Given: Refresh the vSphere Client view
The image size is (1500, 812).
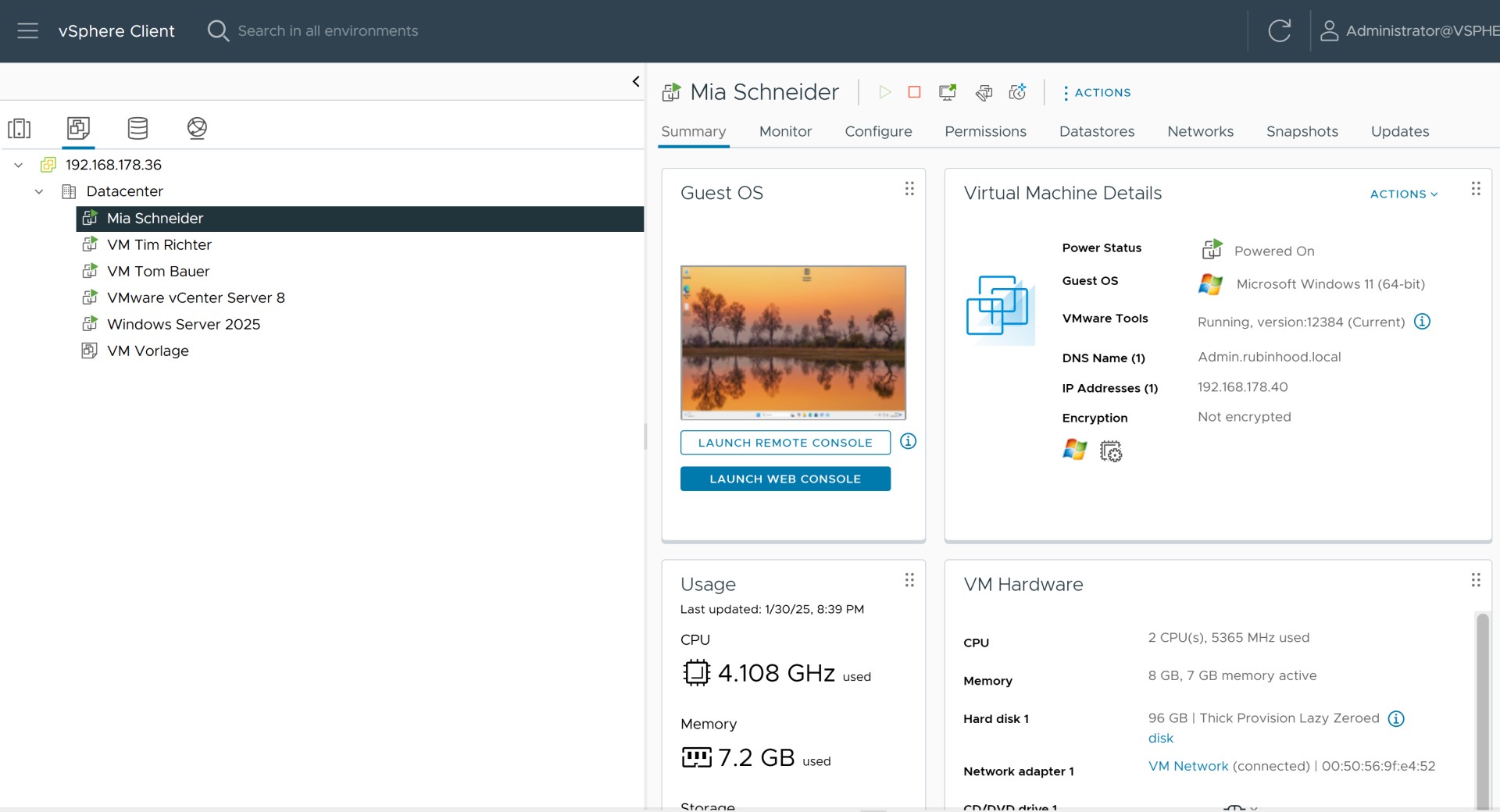Looking at the screenshot, I should click(x=1279, y=31).
